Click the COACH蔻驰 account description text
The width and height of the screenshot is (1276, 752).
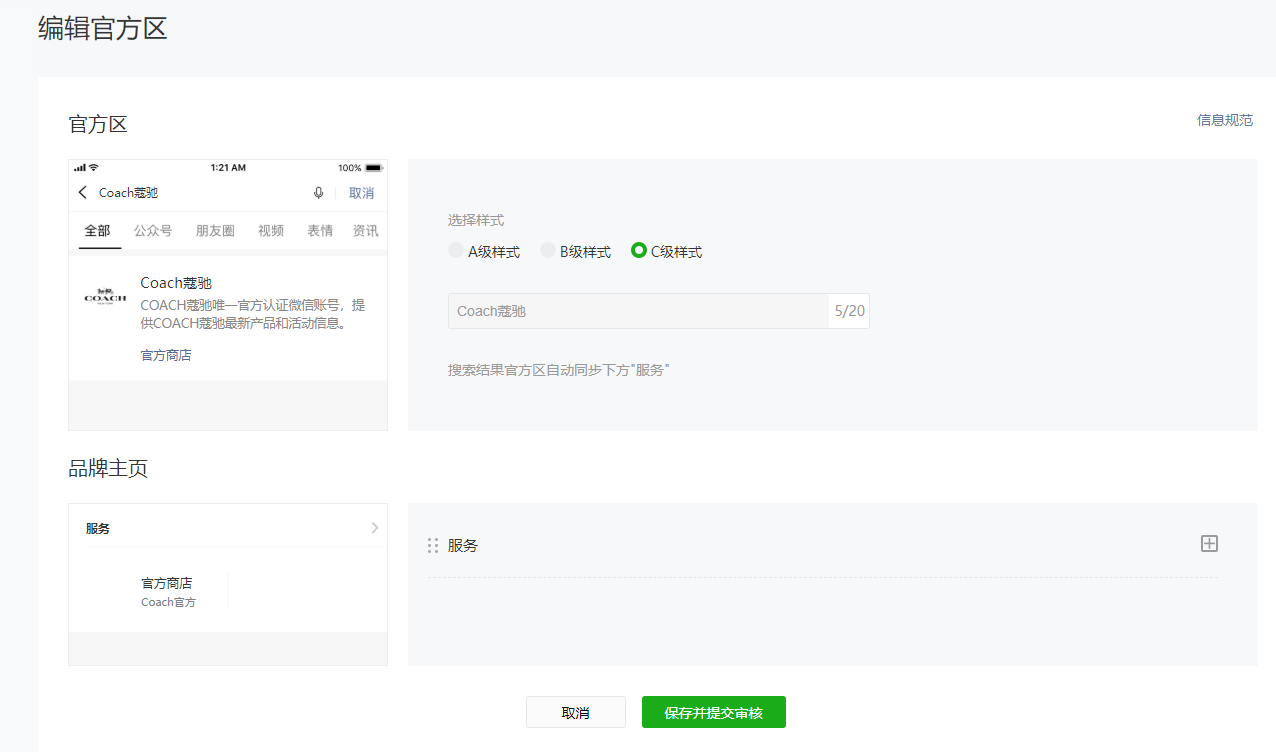(x=253, y=314)
